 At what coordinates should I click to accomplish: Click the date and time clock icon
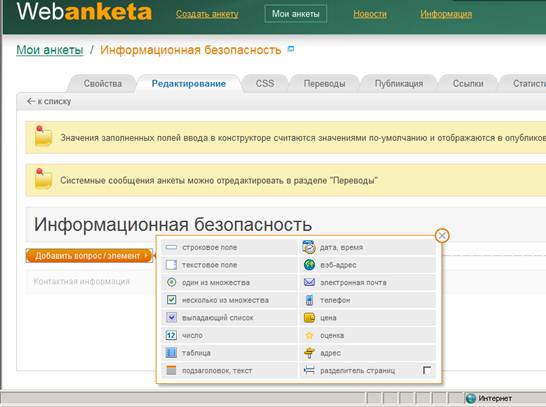[309, 247]
